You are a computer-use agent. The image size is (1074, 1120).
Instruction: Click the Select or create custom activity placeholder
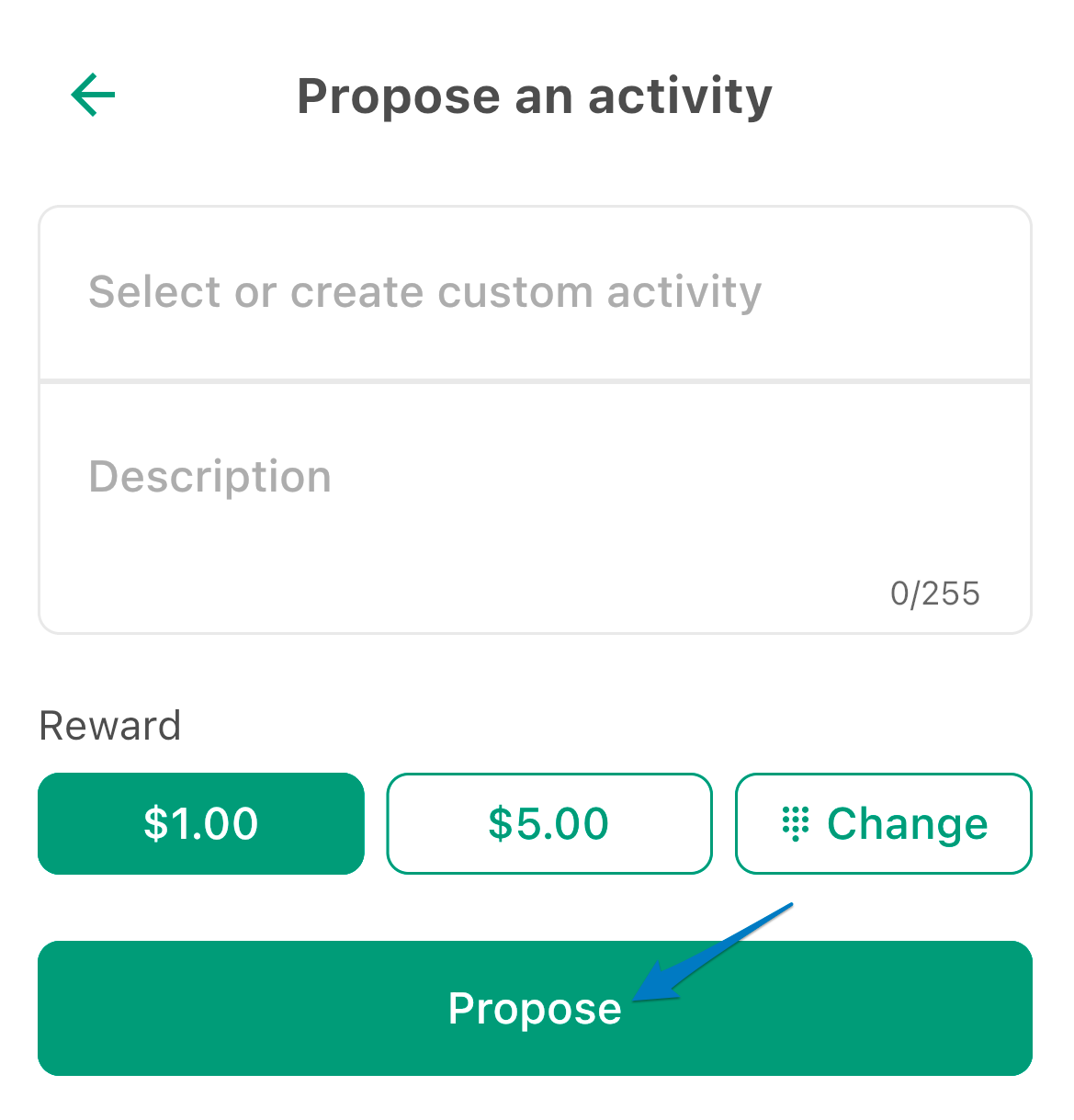[425, 293]
